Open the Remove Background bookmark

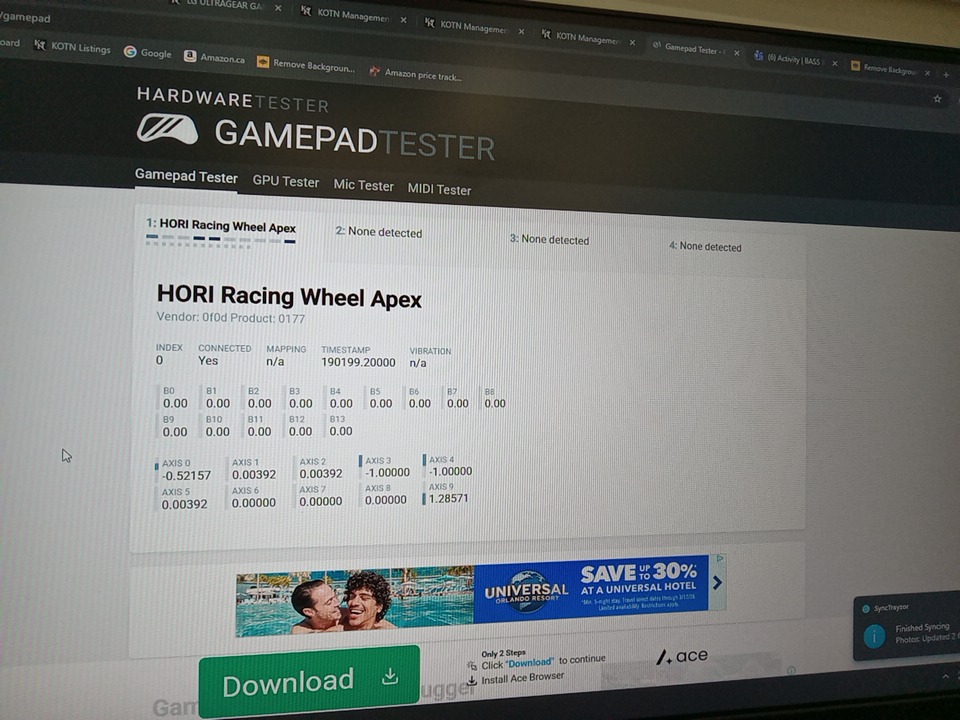[306, 66]
